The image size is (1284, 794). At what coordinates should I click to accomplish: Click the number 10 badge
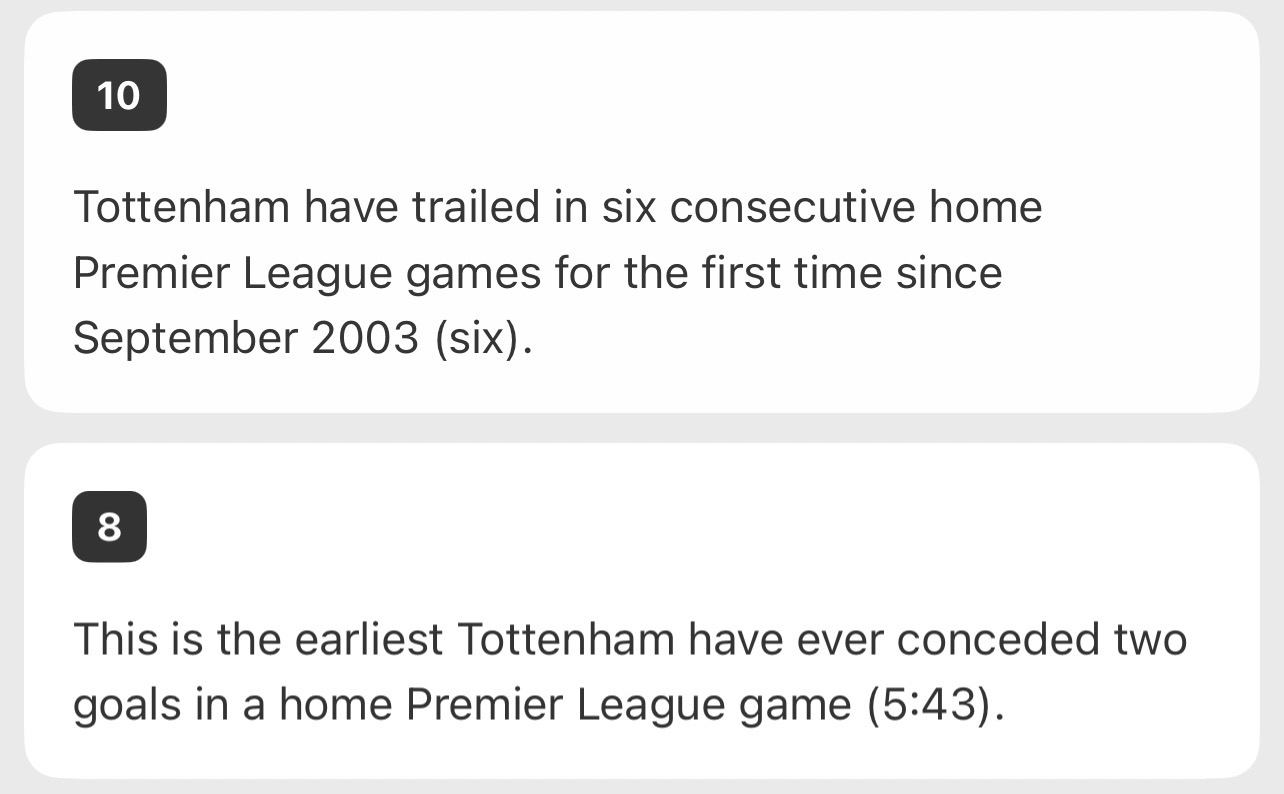click(119, 96)
